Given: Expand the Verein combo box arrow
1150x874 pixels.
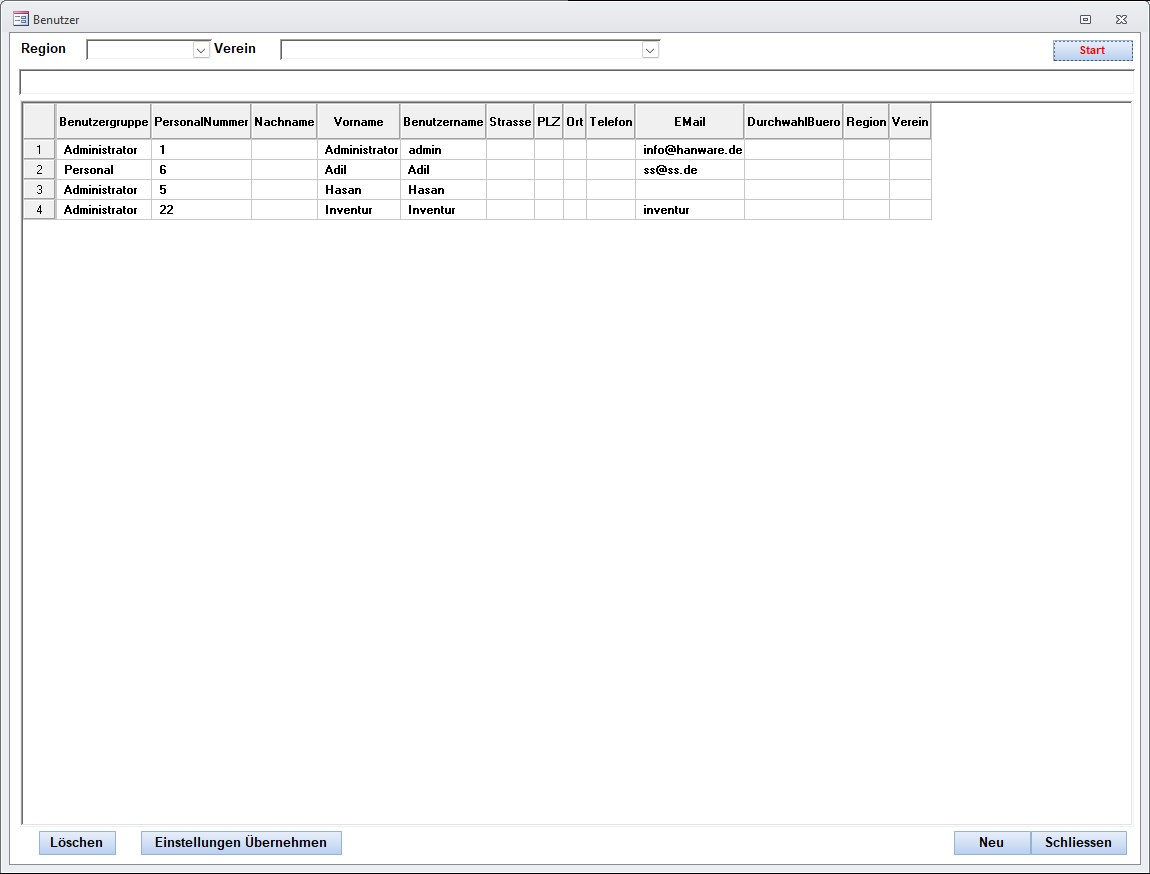Looking at the screenshot, I should [650, 50].
